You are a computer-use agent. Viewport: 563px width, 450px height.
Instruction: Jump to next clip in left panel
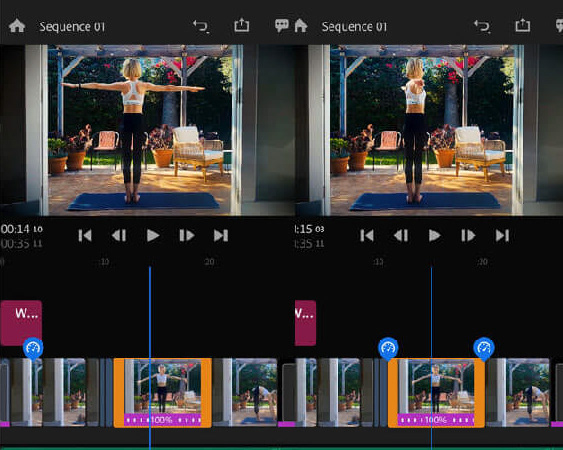coord(221,236)
